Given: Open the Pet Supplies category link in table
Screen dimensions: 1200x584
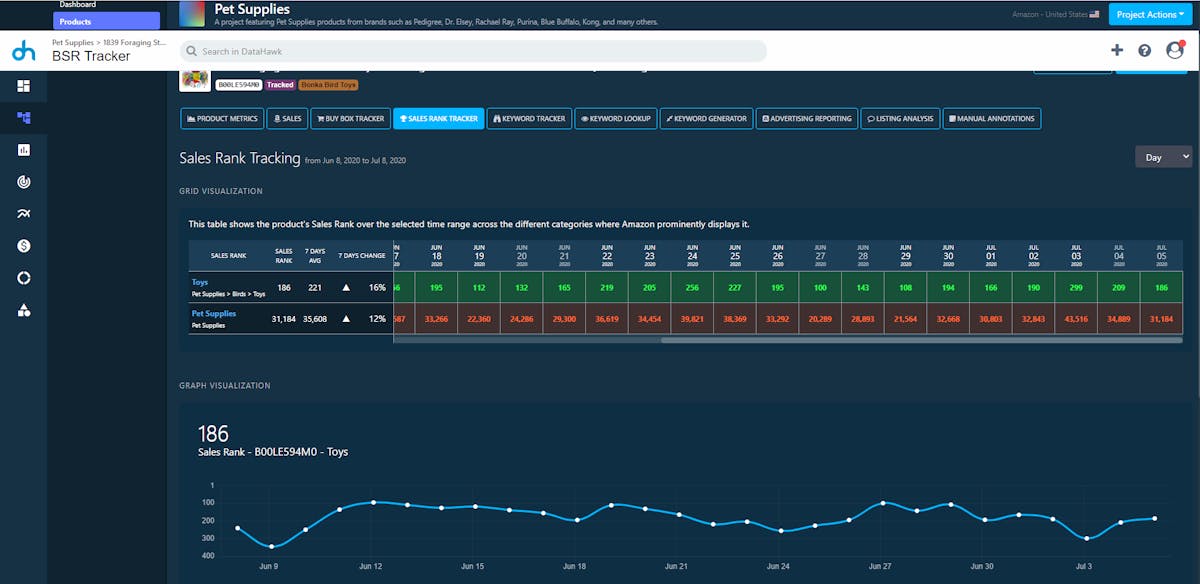Looking at the screenshot, I should pyautogui.click(x=215, y=314).
